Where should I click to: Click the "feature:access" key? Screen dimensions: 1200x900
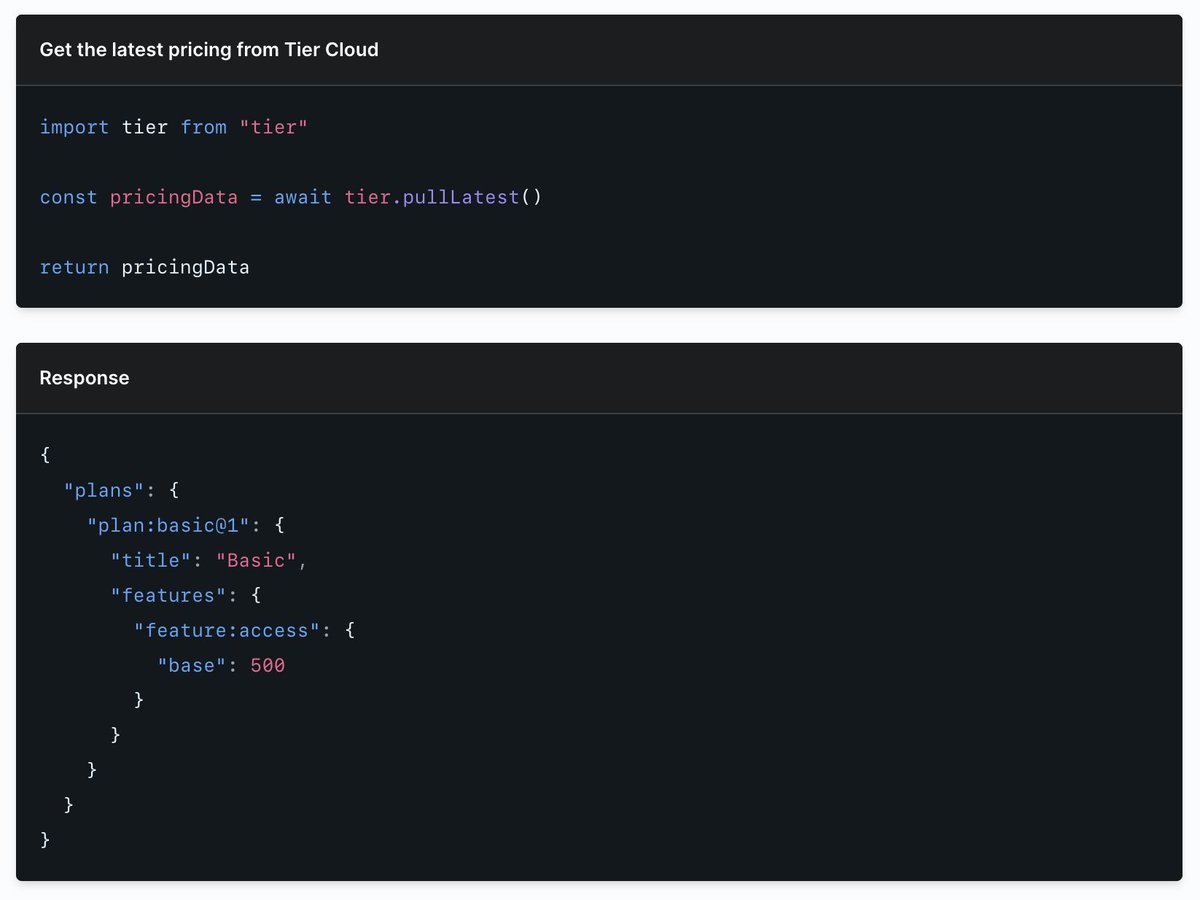click(226, 630)
